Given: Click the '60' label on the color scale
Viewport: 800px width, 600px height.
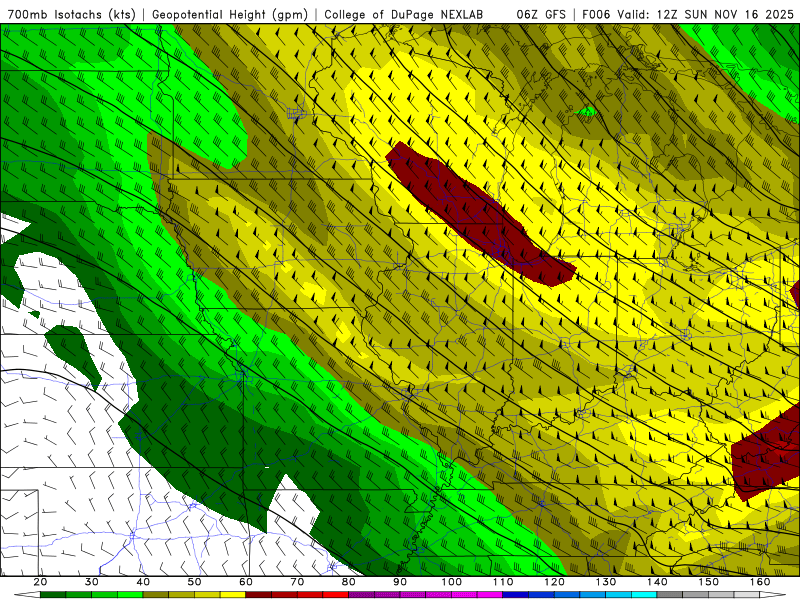Looking at the screenshot, I should tap(246, 582).
